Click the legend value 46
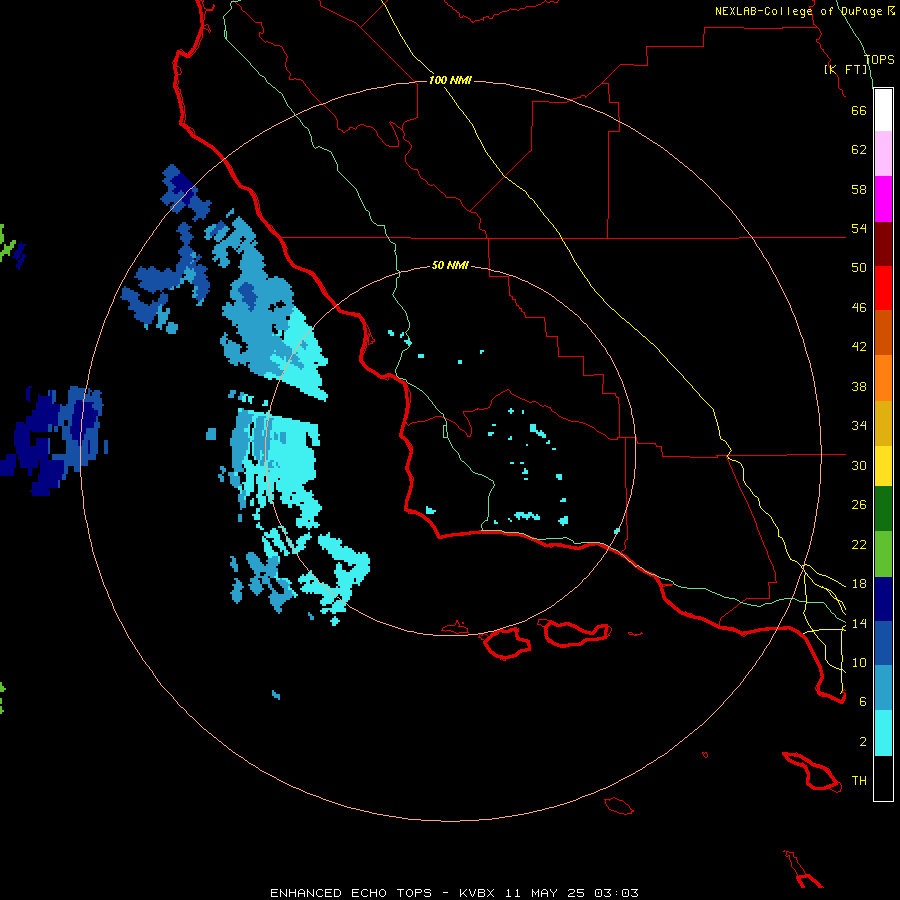 coord(859,307)
